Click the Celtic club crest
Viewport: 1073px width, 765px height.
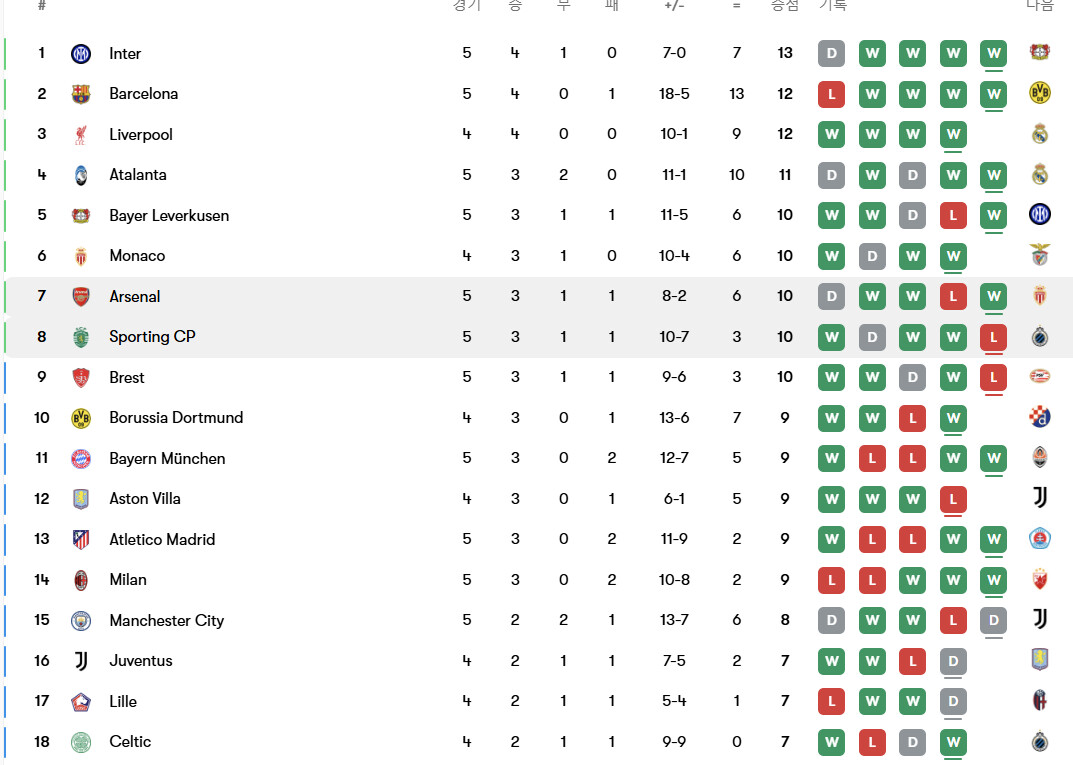coord(81,742)
